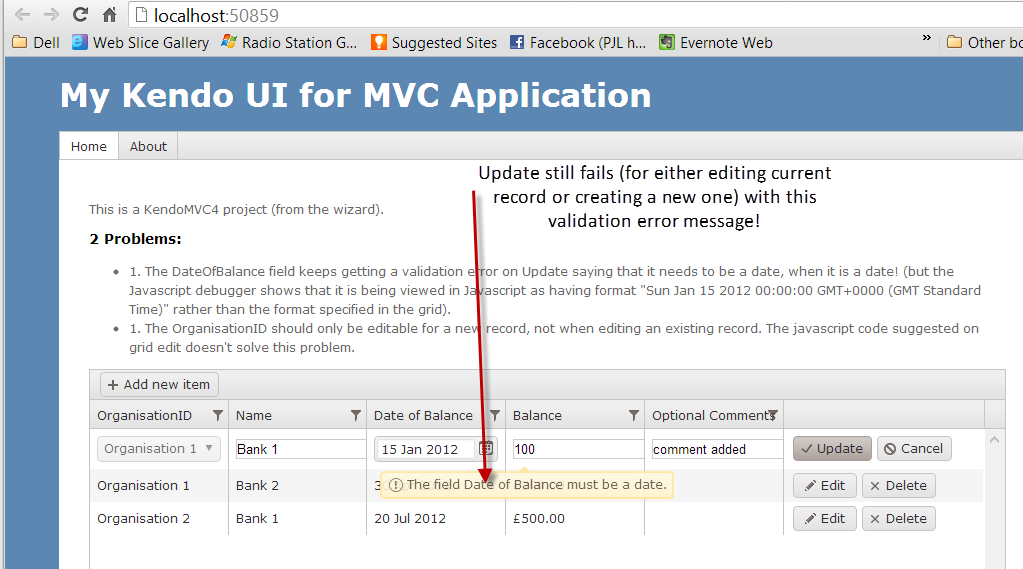Open the Evernote Web bookmark
1023x569 pixels.
[x=716, y=42]
